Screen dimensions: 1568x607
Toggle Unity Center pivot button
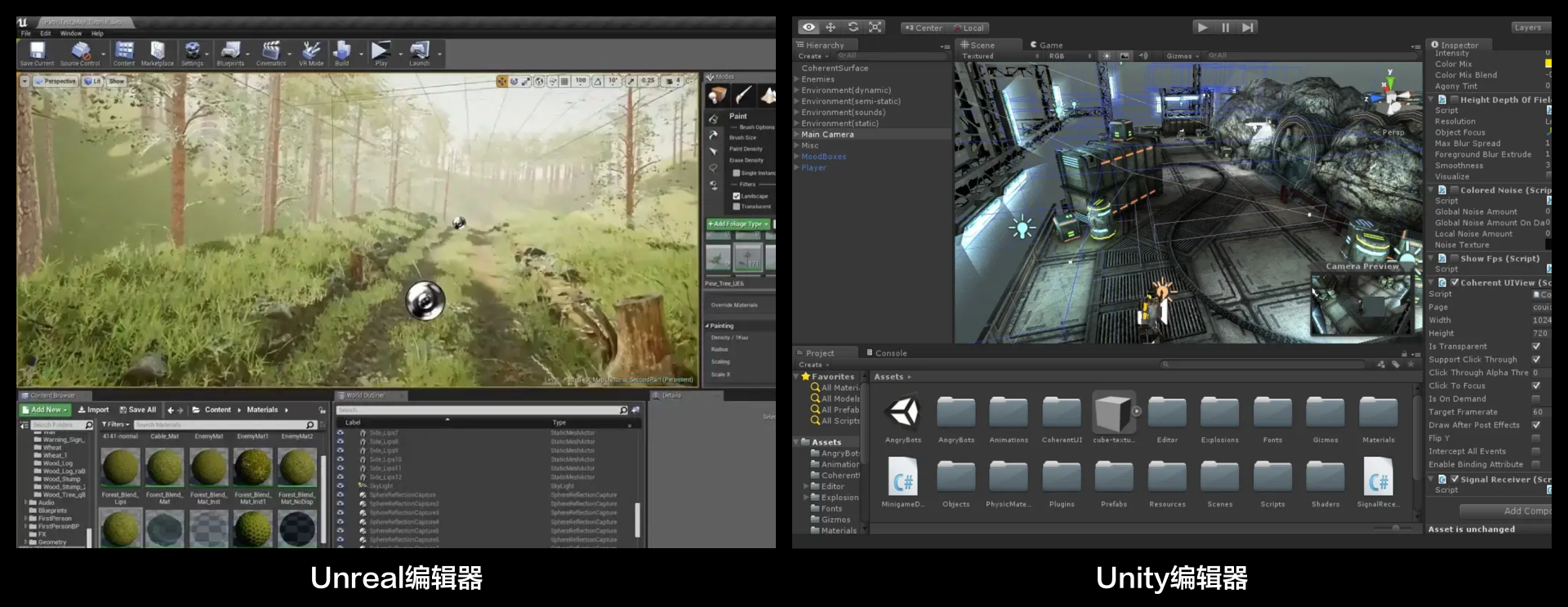click(x=924, y=28)
